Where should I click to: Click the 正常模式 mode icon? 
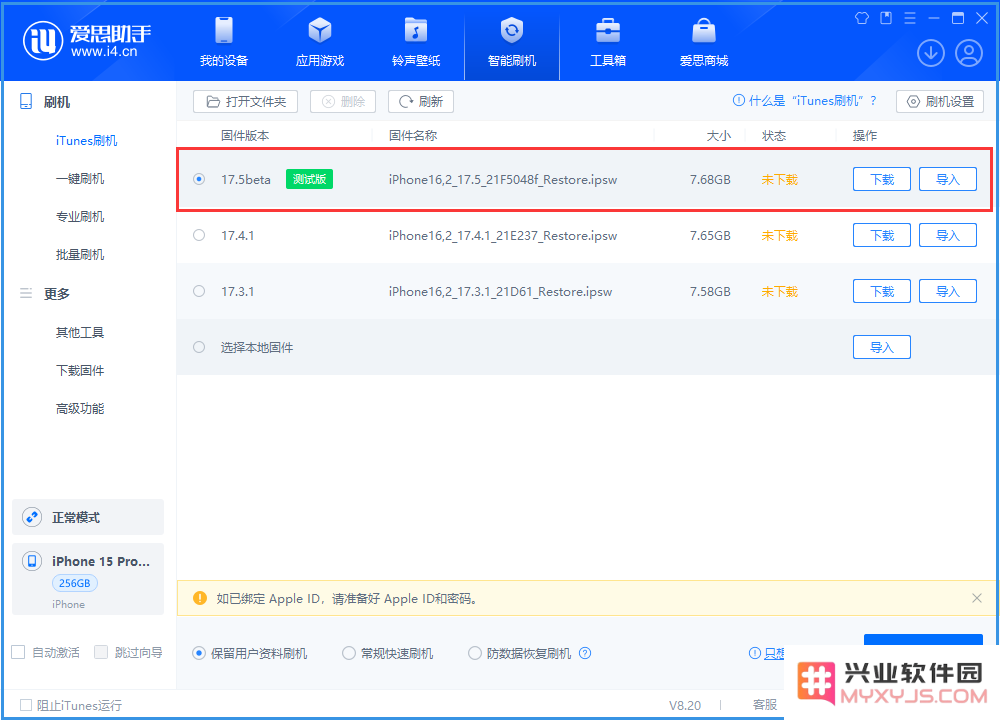[x=32, y=517]
